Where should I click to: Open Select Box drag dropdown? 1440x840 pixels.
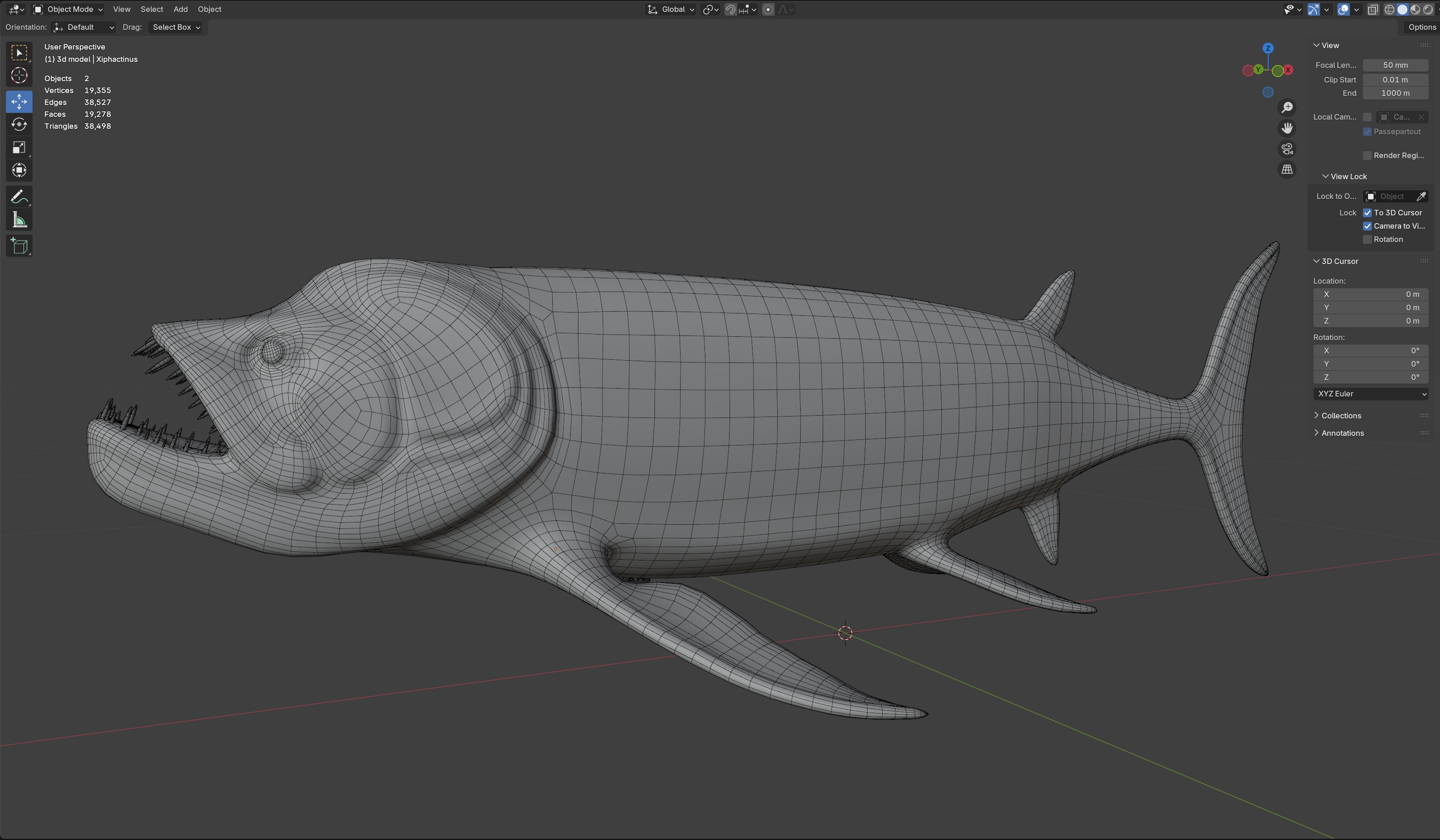tap(176, 27)
